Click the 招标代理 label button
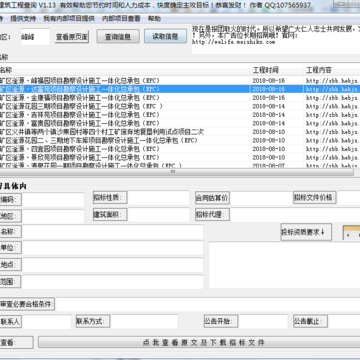Image resolution: width=360 pixels, height=360 pixels. [212, 215]
